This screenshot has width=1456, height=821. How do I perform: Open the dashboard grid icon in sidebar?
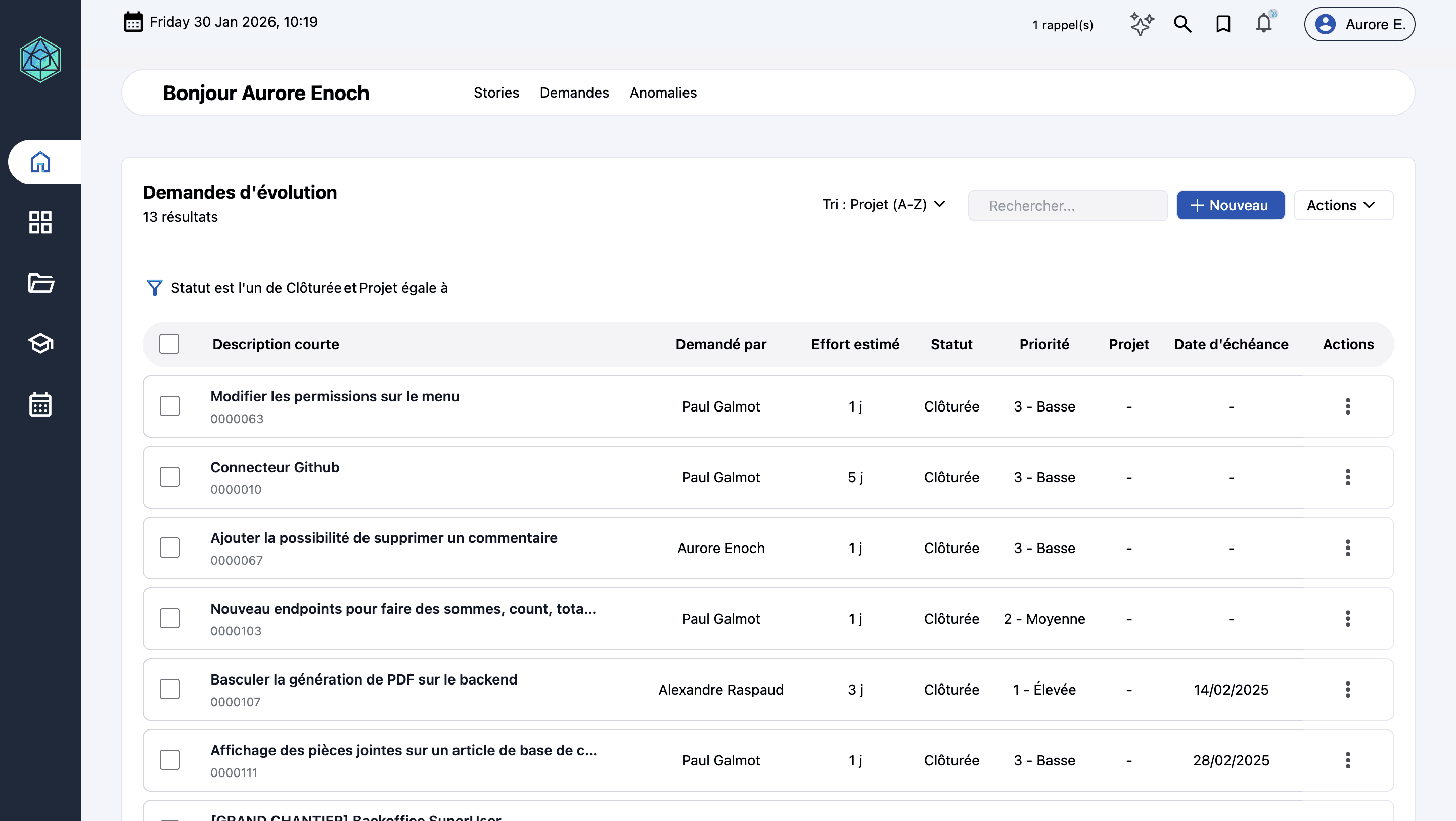(x=40, y=222)
